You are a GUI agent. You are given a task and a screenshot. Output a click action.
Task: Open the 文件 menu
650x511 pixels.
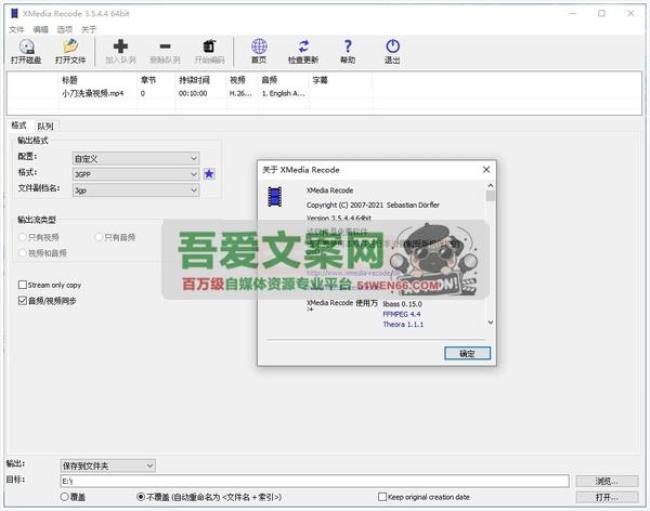[17, 29]
